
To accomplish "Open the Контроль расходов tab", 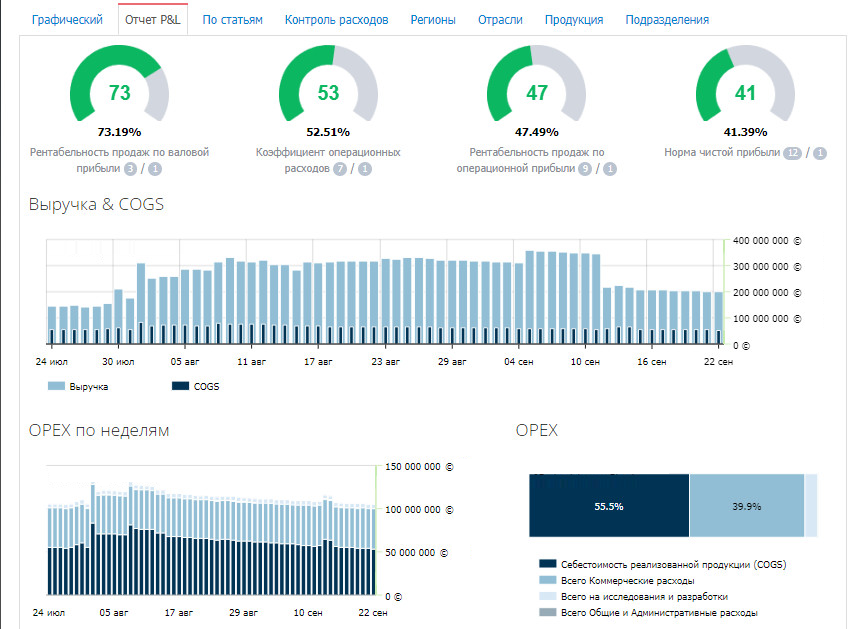I will pyautogui.click(x=336, y=20).
